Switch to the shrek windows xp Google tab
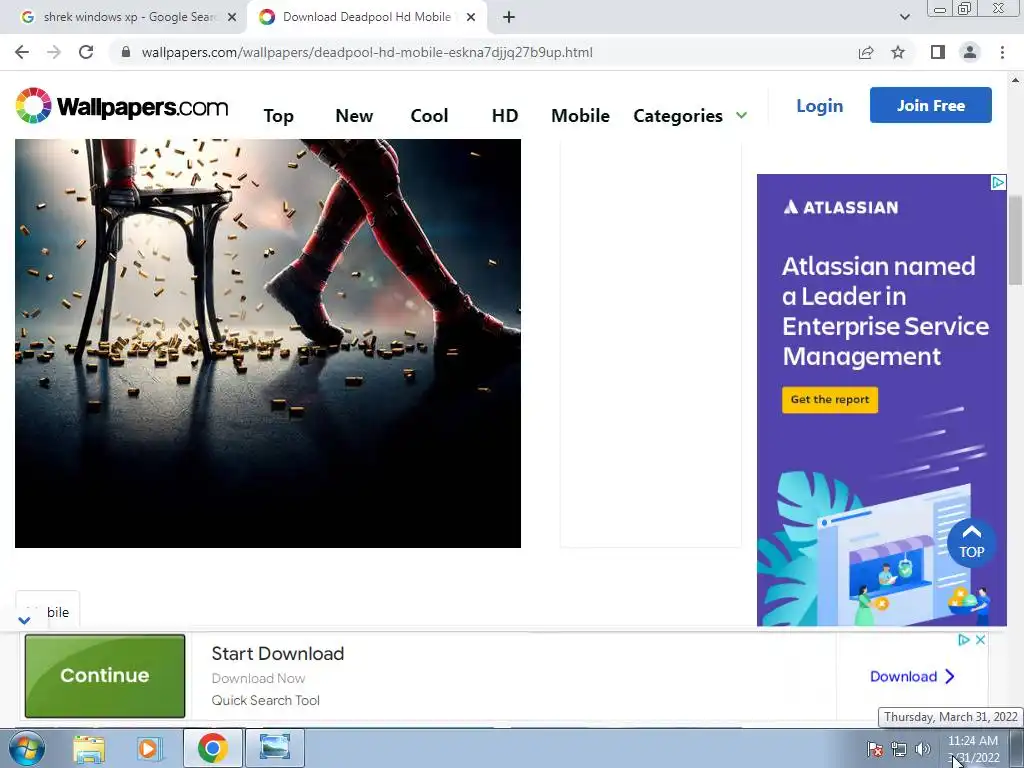The width and height of the screenshot is (1024, 768). pyautogui.click(x=129, y=18)
